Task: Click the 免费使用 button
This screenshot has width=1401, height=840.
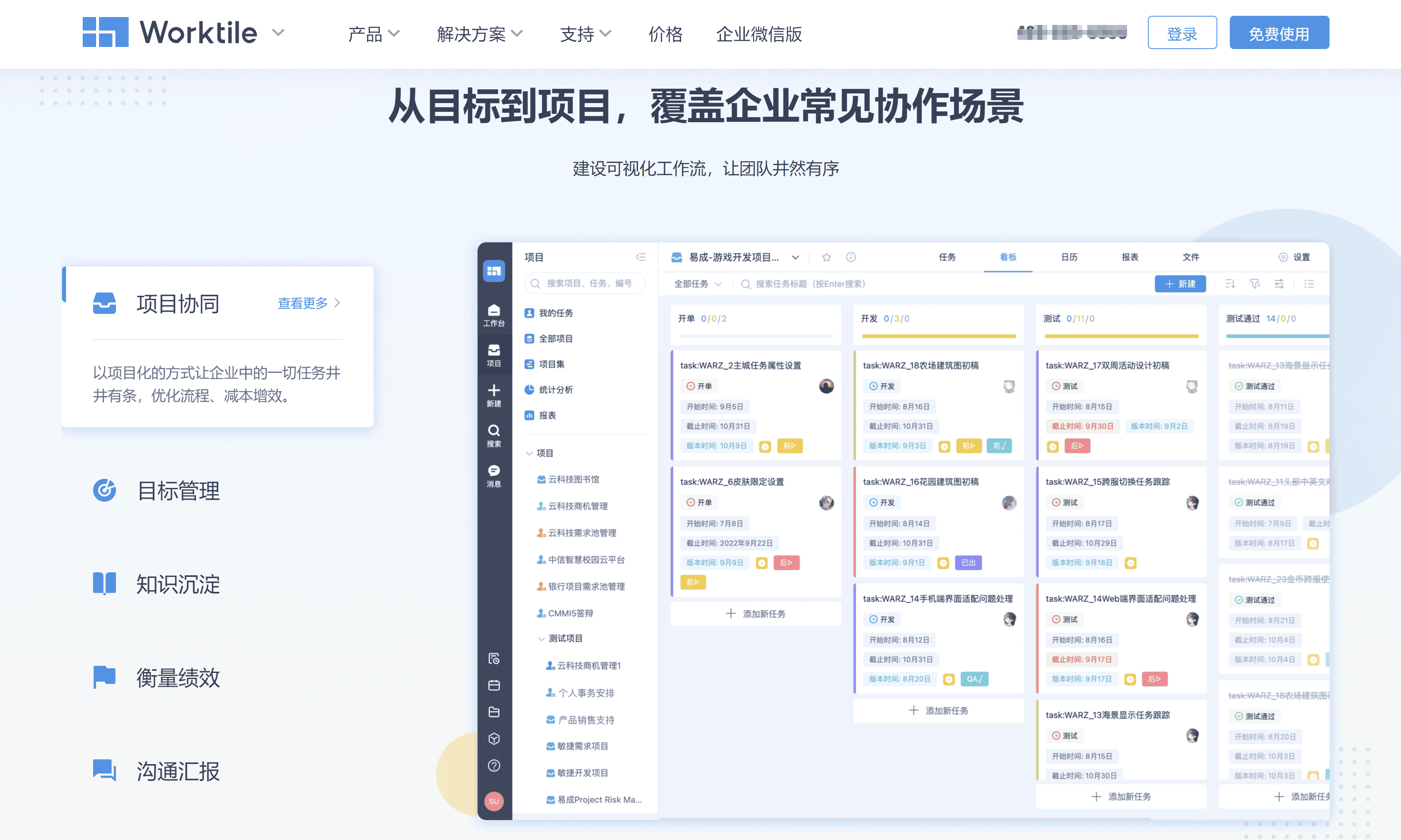Action: click(1279, 32)
